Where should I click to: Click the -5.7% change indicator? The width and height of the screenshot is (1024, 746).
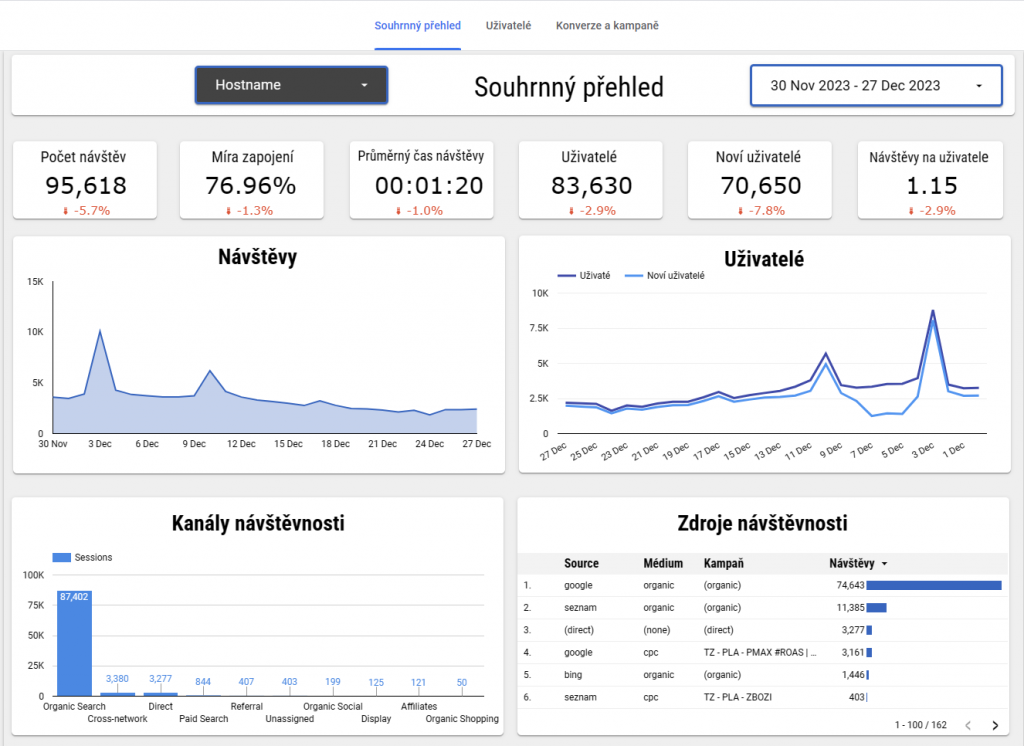coord(86,210)
